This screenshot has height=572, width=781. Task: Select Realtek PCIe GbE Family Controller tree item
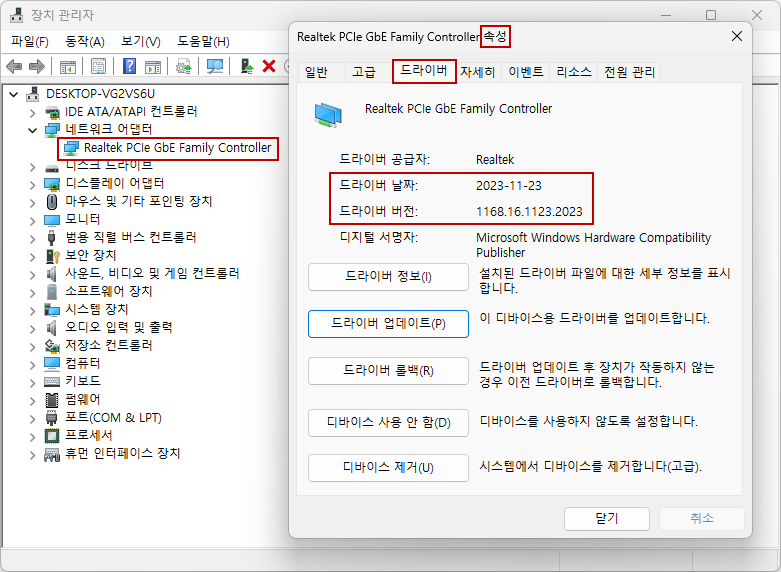pos(177,148)
